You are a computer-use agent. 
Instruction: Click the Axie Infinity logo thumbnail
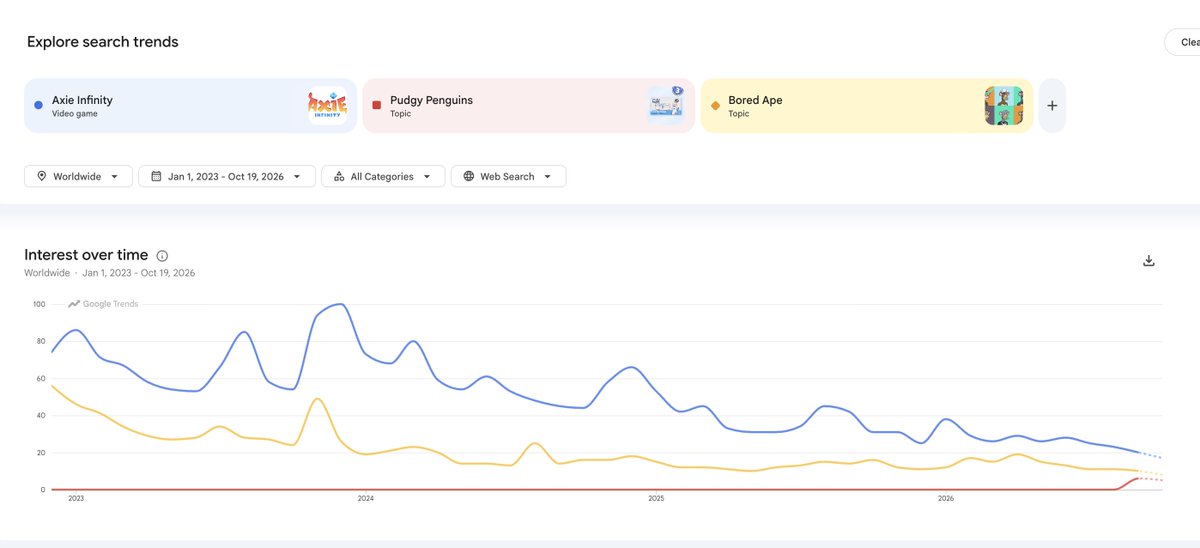[x=327, y=106]
